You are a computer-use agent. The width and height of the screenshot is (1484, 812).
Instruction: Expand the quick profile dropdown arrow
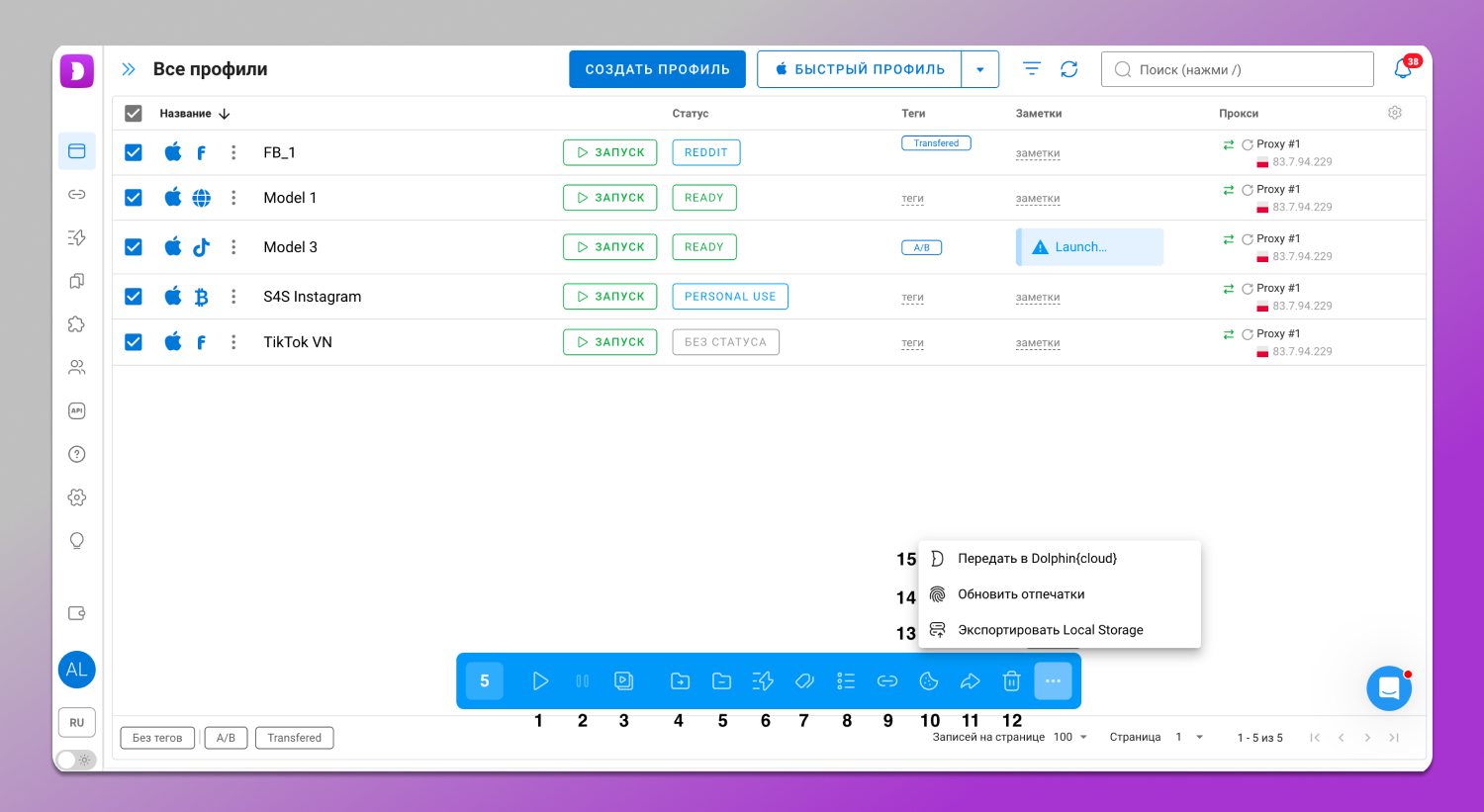click(x=980, y=69)
